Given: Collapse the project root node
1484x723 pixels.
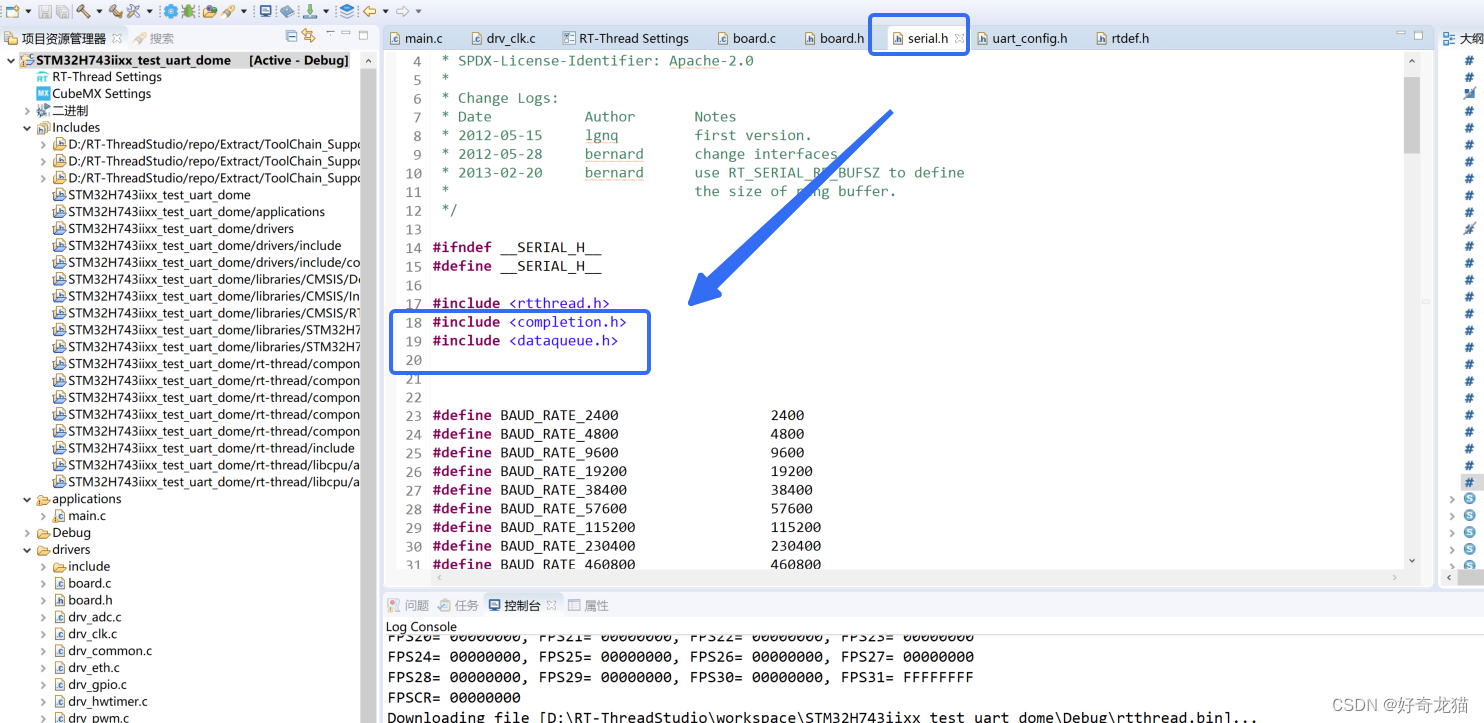Looking at the screenshot, I should click(11, 60).
